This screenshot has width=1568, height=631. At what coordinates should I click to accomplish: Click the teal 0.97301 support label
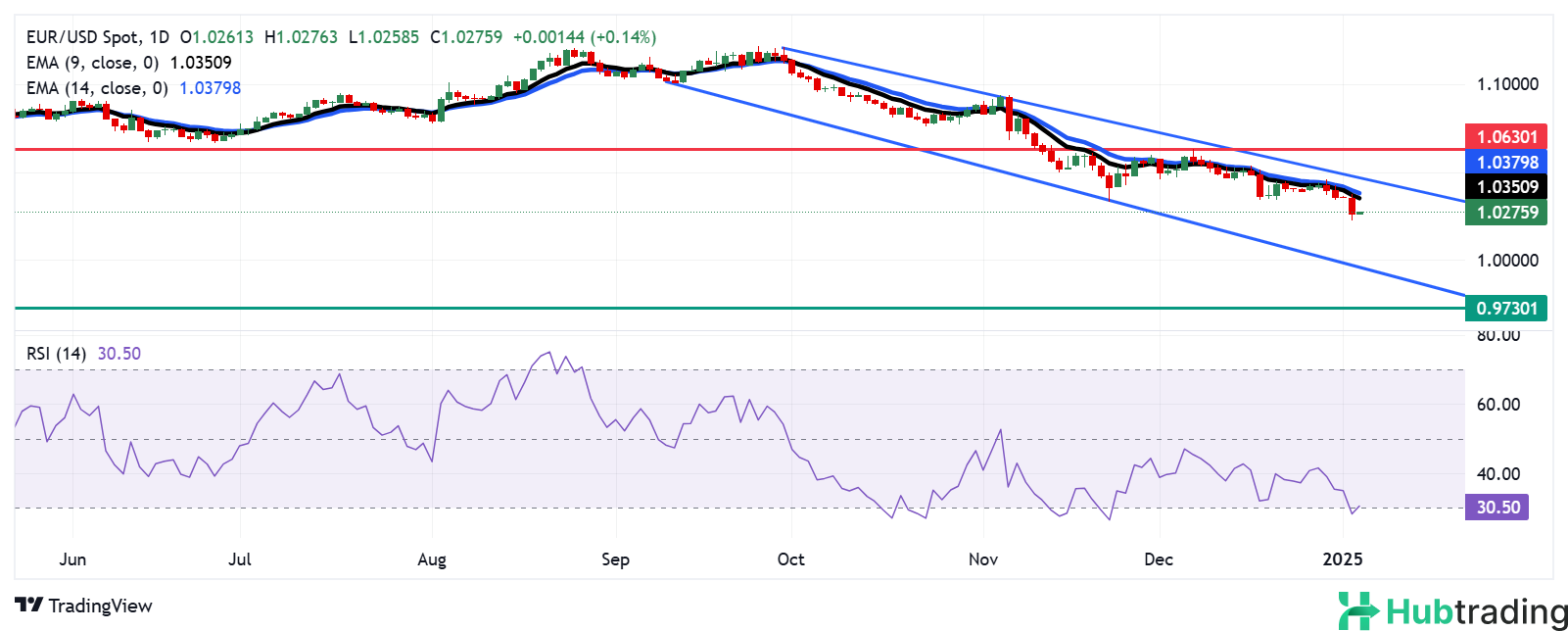[x=1505, y=308]
